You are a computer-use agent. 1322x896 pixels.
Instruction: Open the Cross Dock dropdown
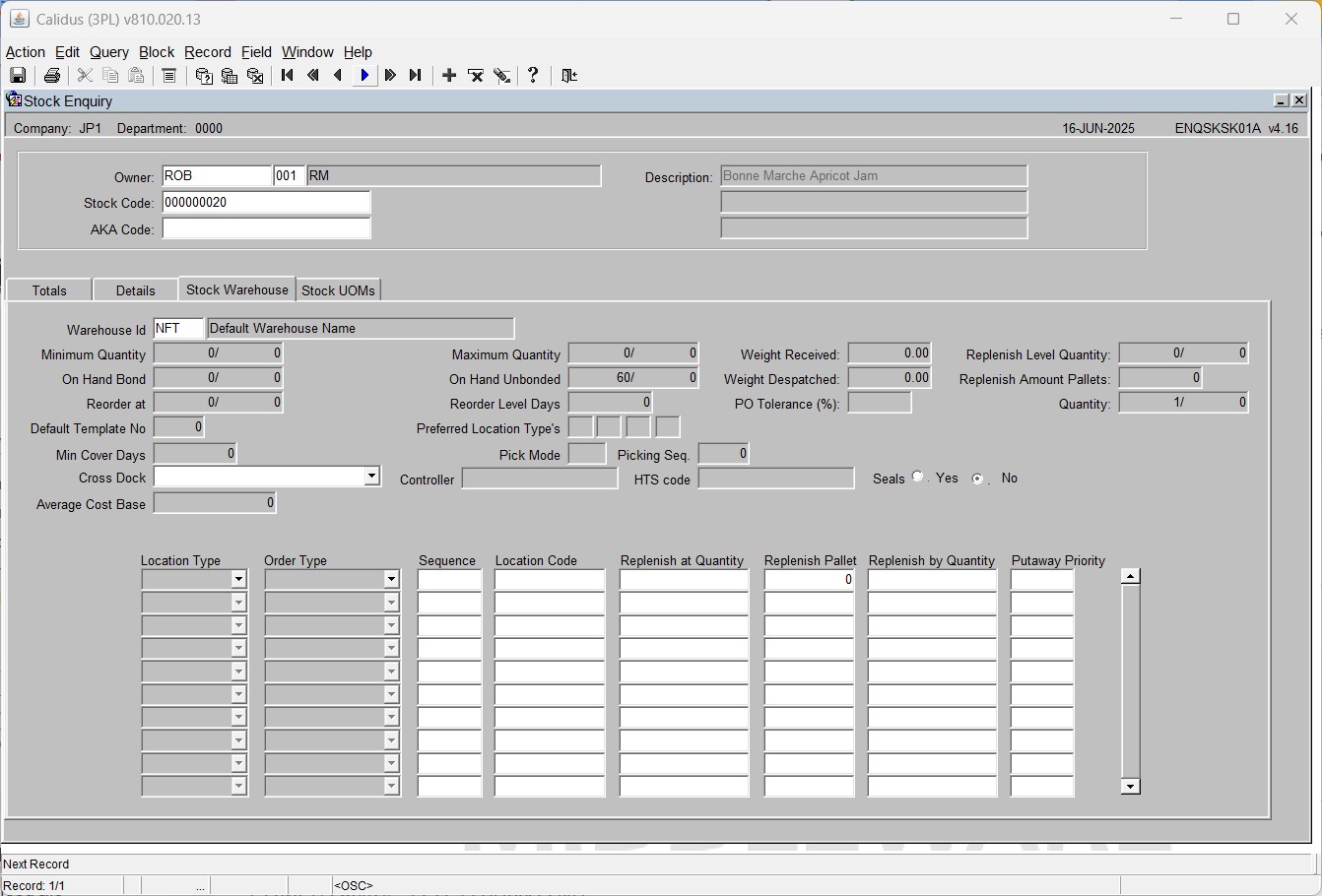pos(371,477)
